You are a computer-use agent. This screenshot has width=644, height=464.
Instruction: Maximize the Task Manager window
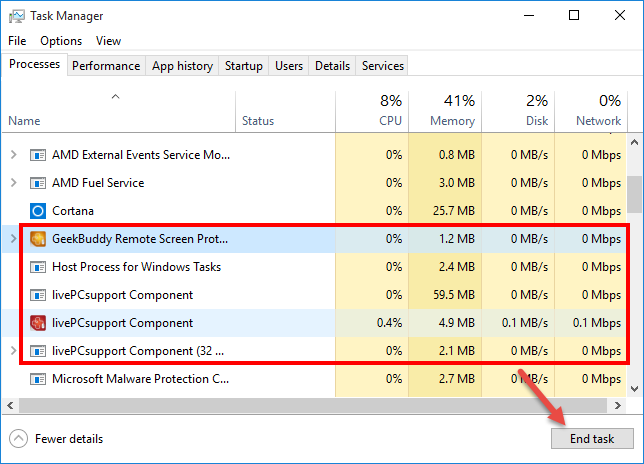[574, 16]
